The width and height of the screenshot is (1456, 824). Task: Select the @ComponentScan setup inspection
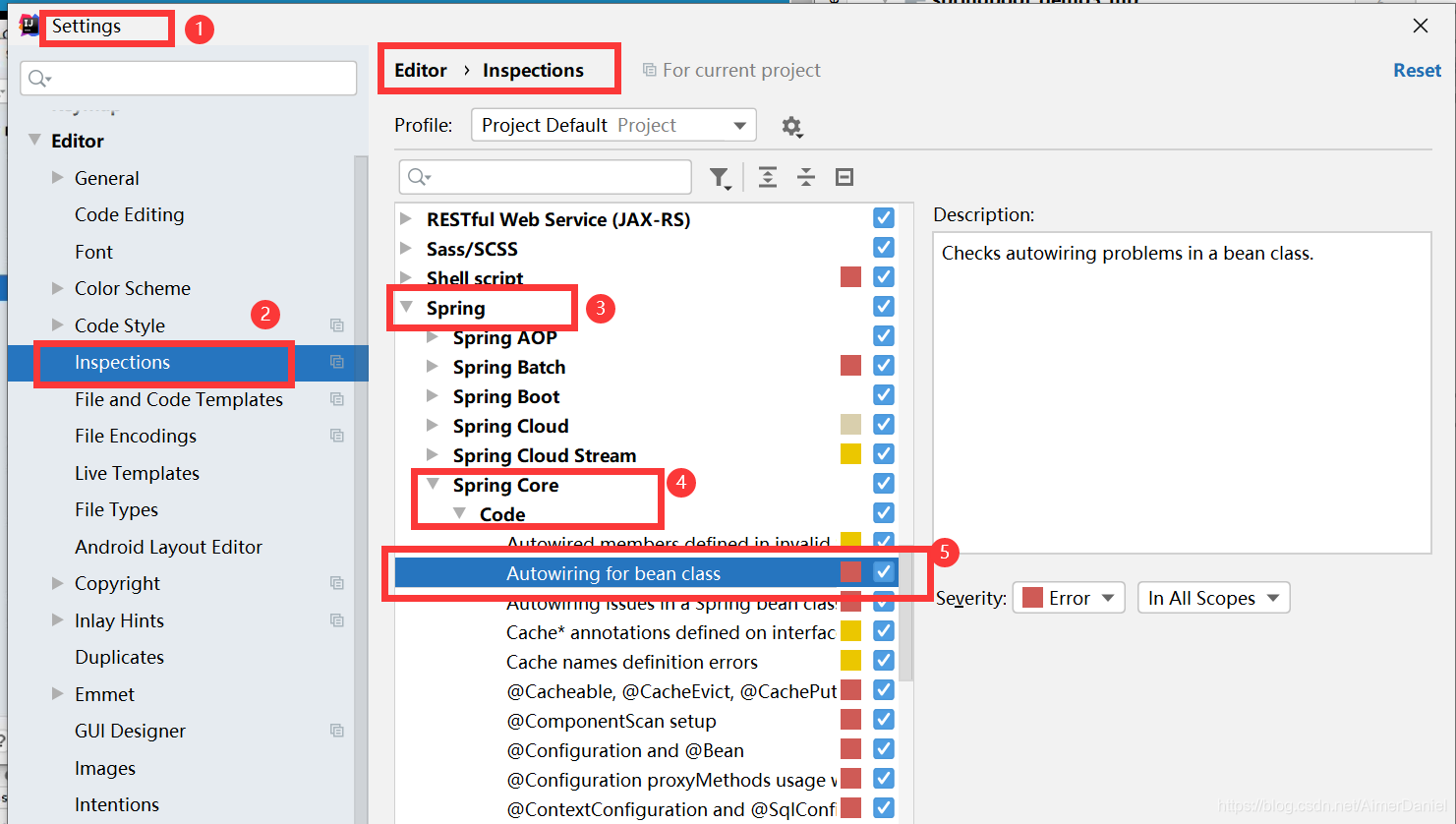[x=611, y=721]
